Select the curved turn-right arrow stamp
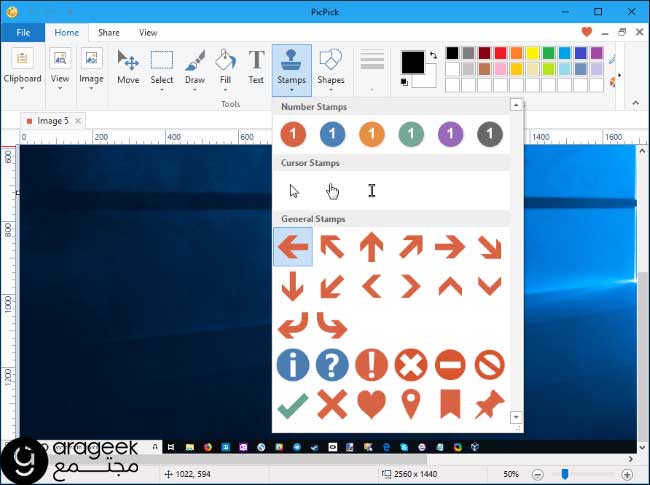The image size is (650, 485). click(332, 325)
